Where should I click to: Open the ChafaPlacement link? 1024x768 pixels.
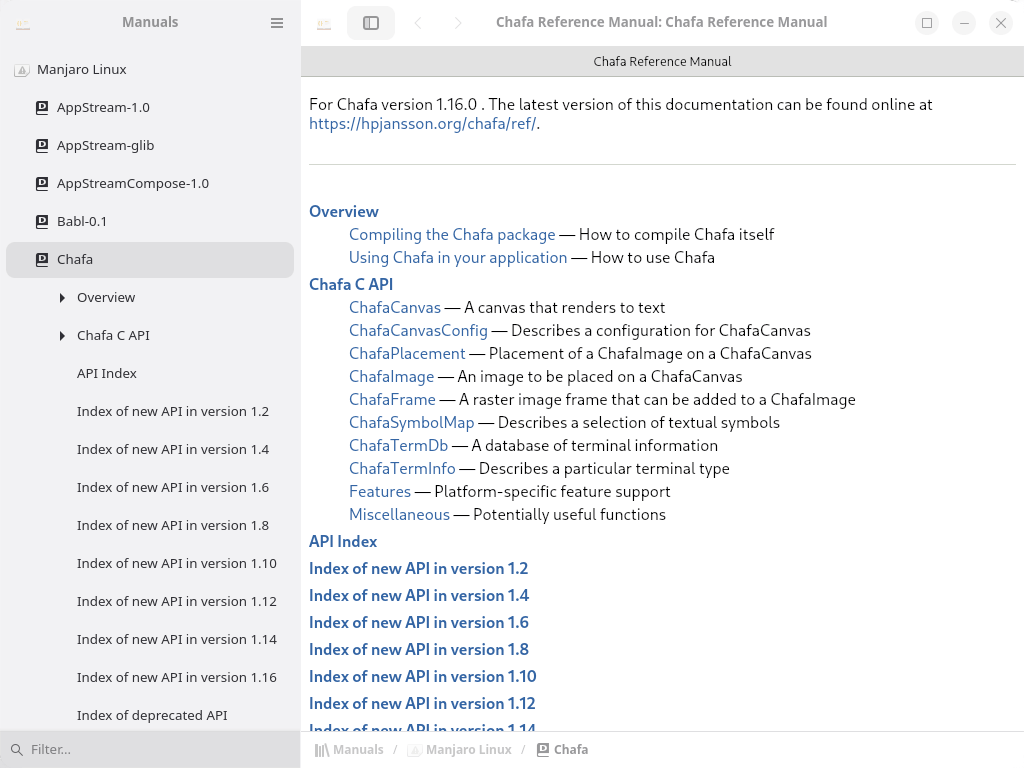pos(407,353)
